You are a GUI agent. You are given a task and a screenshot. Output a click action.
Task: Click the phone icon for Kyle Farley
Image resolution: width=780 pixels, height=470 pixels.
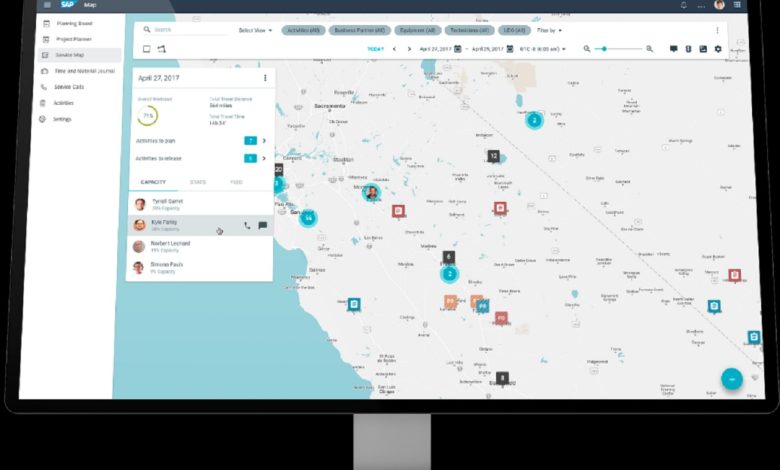[247, 226]
